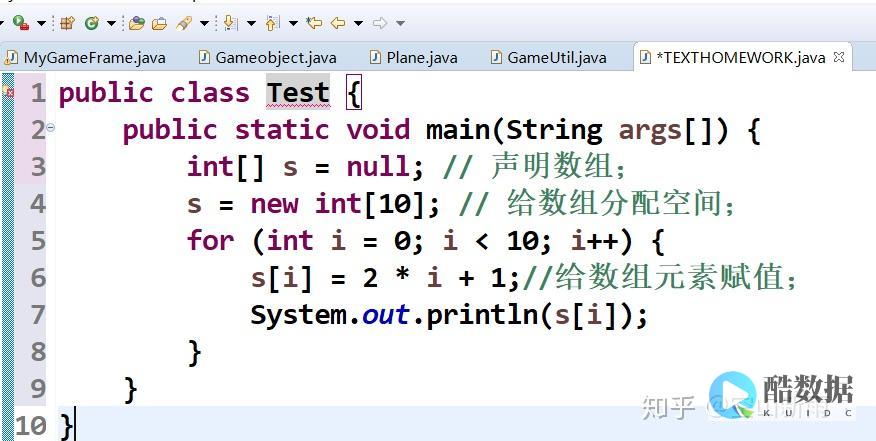Open the Back history dropdown arrow

358,23
